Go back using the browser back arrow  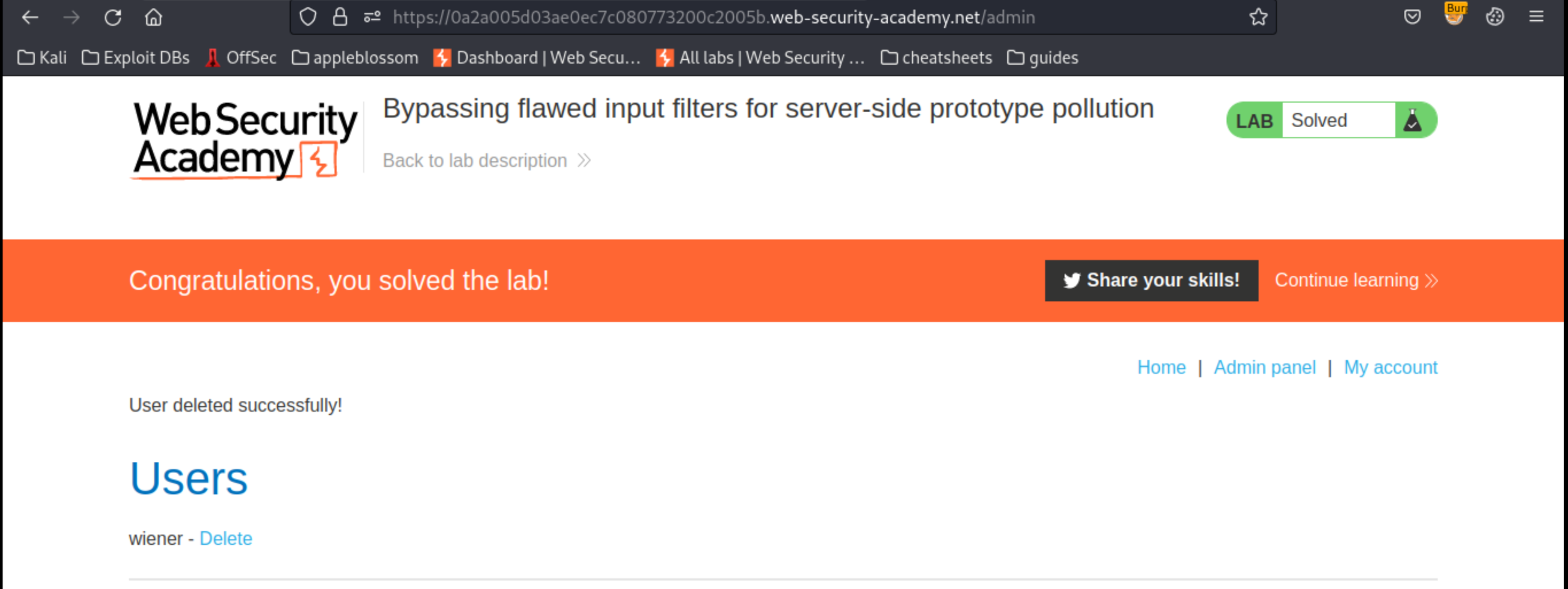pos(30,17)
